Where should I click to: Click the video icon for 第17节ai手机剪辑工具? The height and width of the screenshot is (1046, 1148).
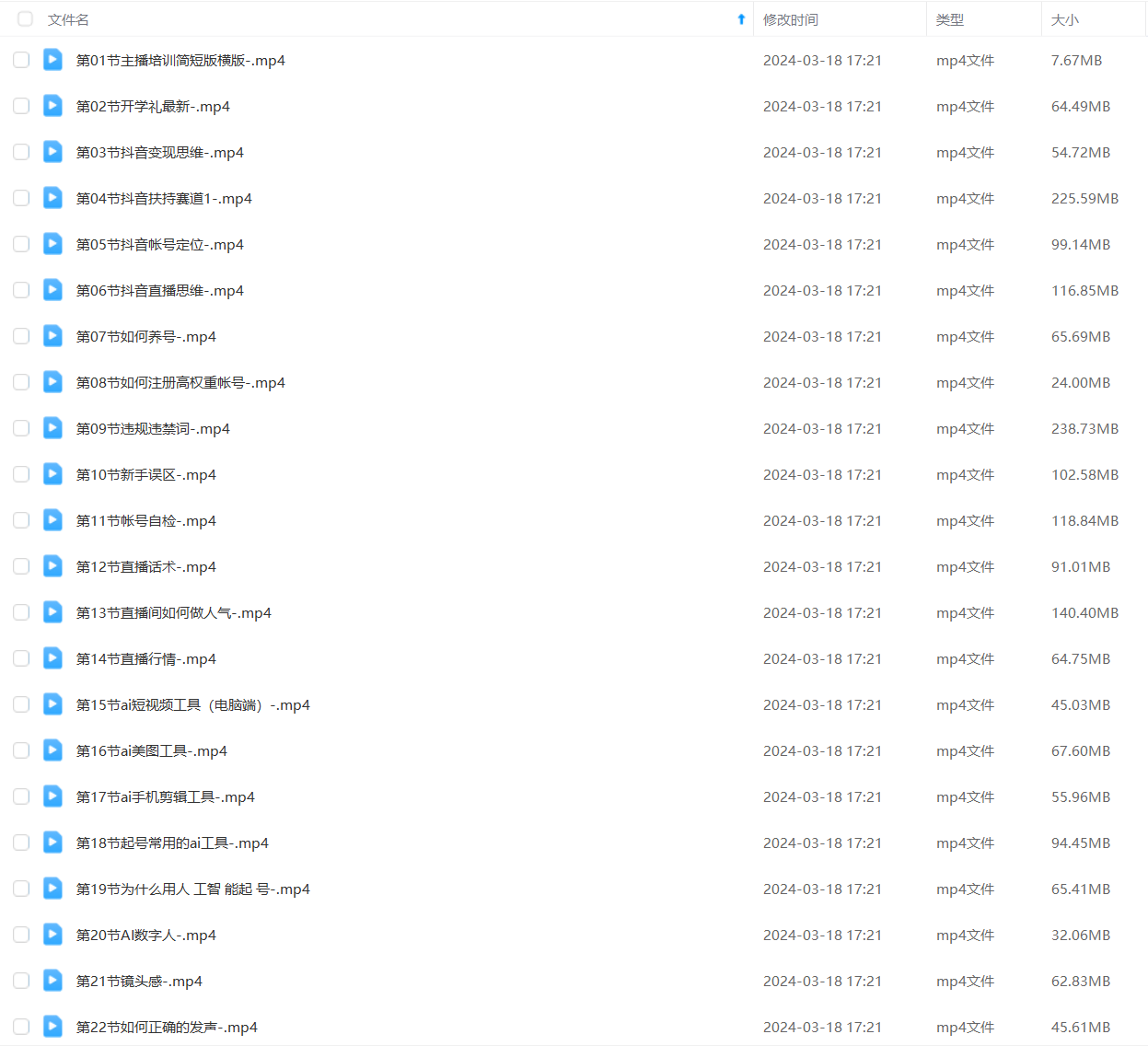coord(52,796)
